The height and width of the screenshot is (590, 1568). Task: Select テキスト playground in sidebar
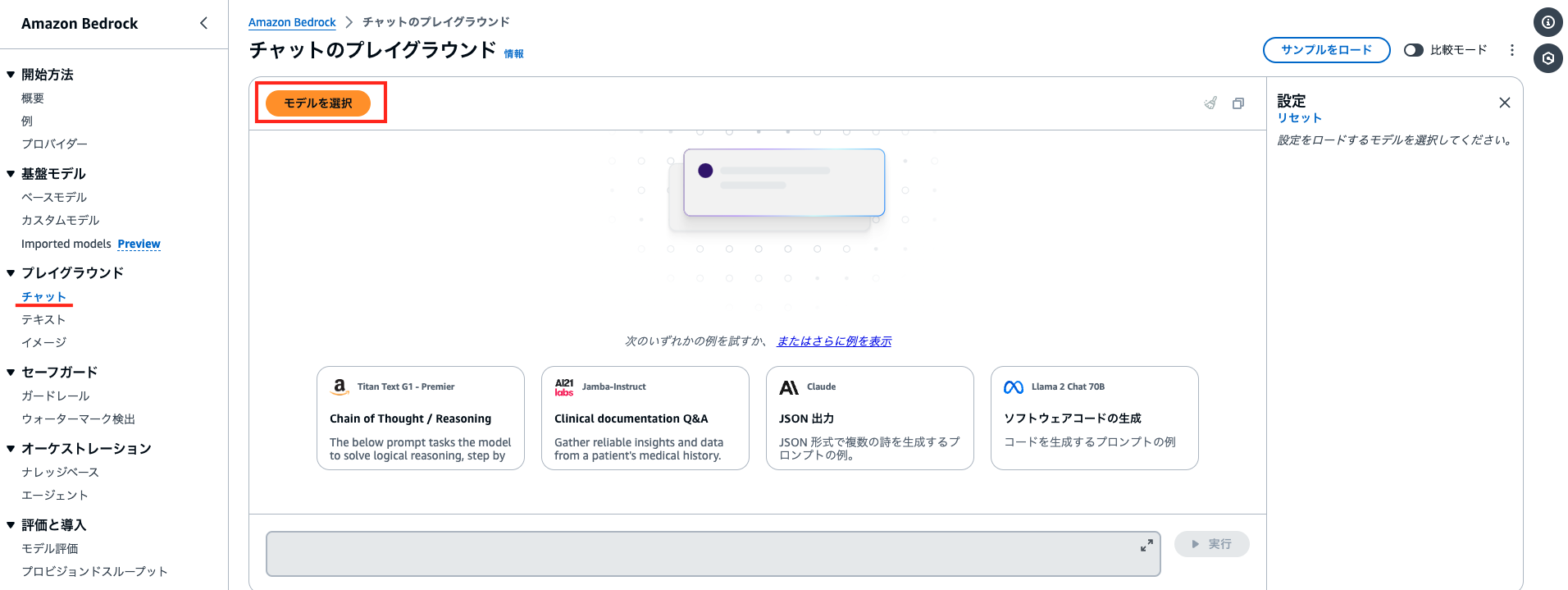click(43, 320)
